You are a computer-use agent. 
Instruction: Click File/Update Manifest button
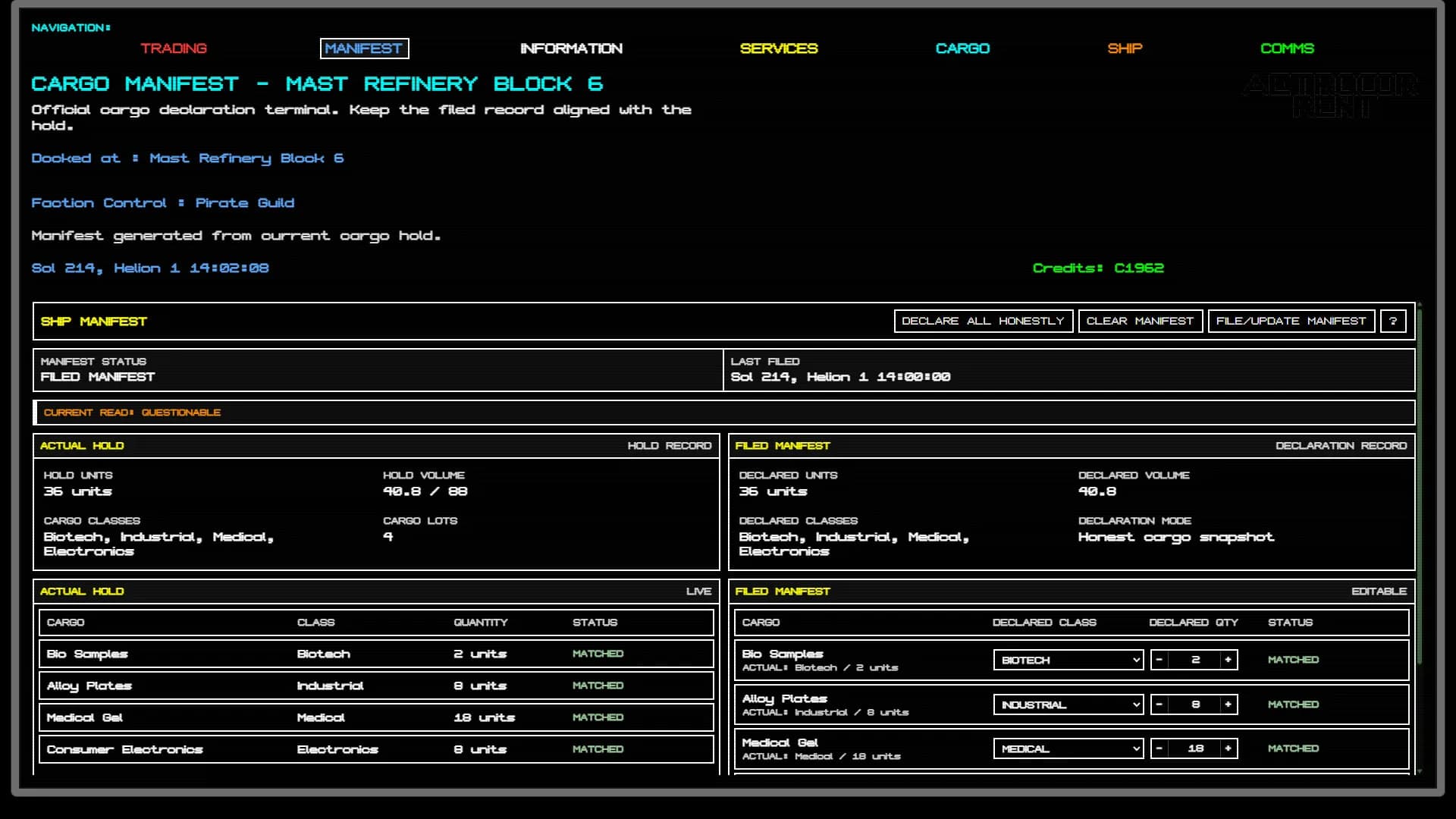[1291, 321]
